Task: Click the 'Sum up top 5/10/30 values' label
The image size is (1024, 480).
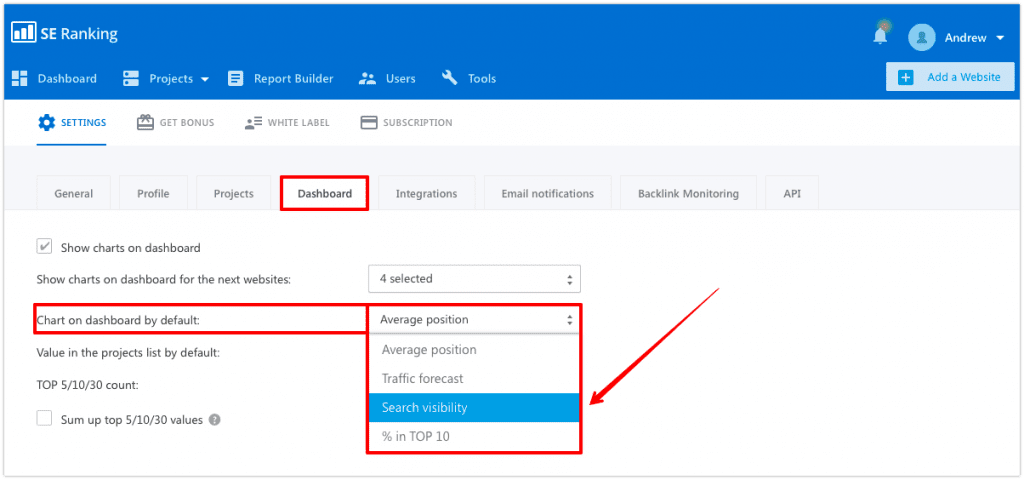Action: click(x=132, y=420)
